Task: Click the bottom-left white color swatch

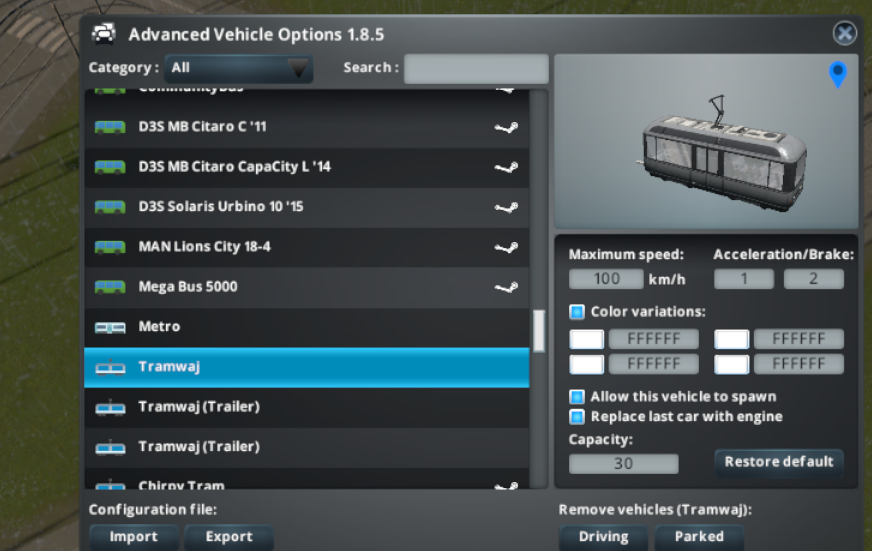Action: point(587,364)
